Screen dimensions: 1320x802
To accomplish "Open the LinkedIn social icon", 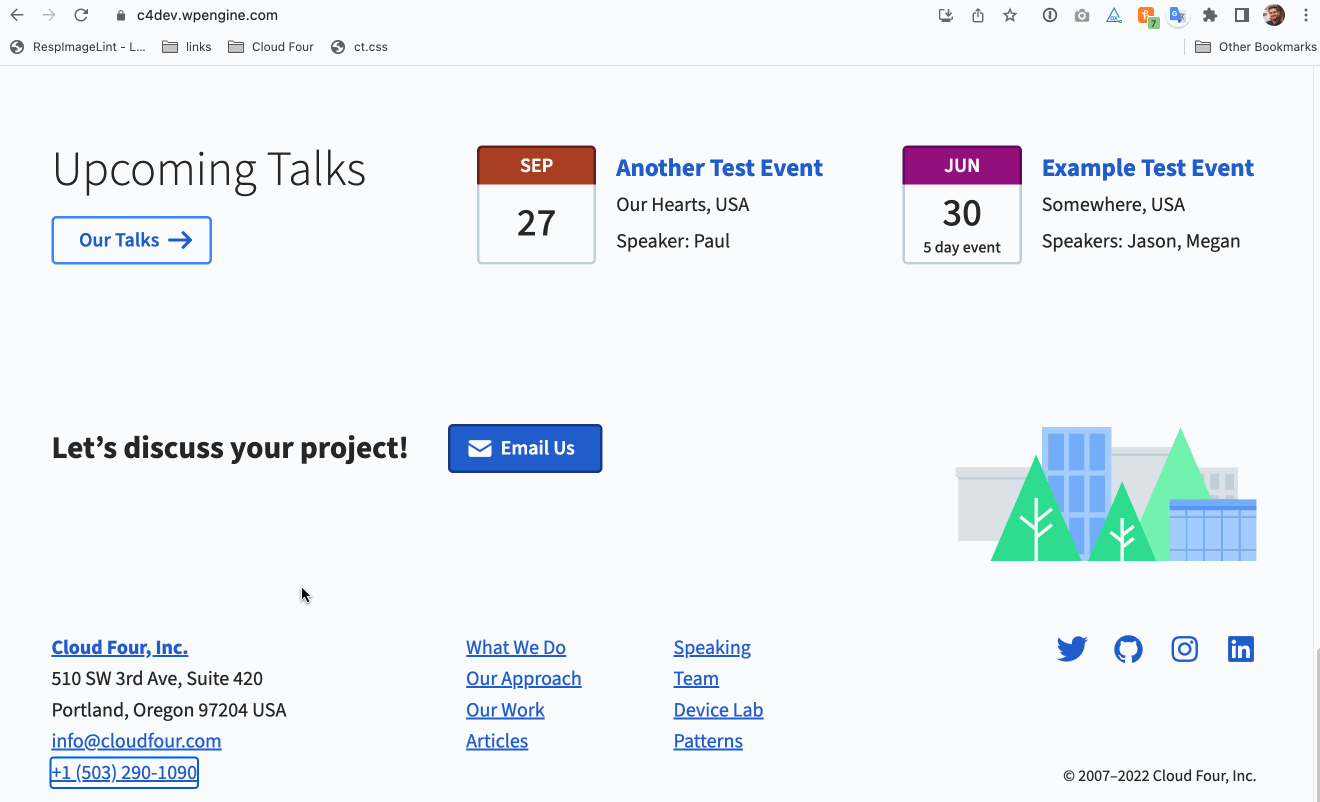I will [x=1241, y=649].
